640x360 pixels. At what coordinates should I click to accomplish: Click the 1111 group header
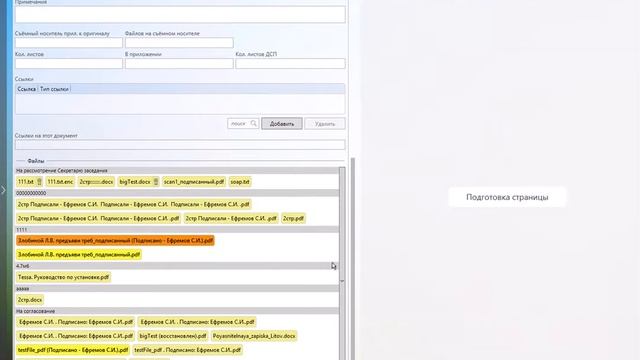pyautogui.click(x=177, y=230)
